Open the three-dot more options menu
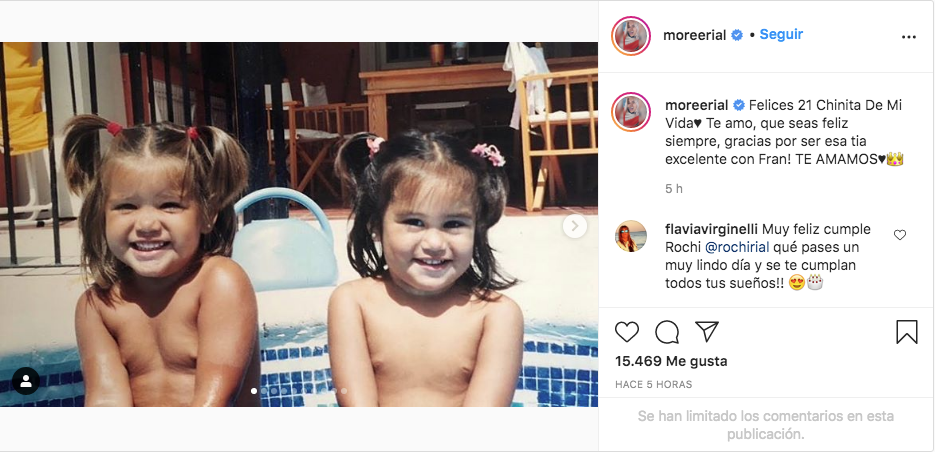The width and height of the screenshot is (935, 452). (x=908, y=36)
